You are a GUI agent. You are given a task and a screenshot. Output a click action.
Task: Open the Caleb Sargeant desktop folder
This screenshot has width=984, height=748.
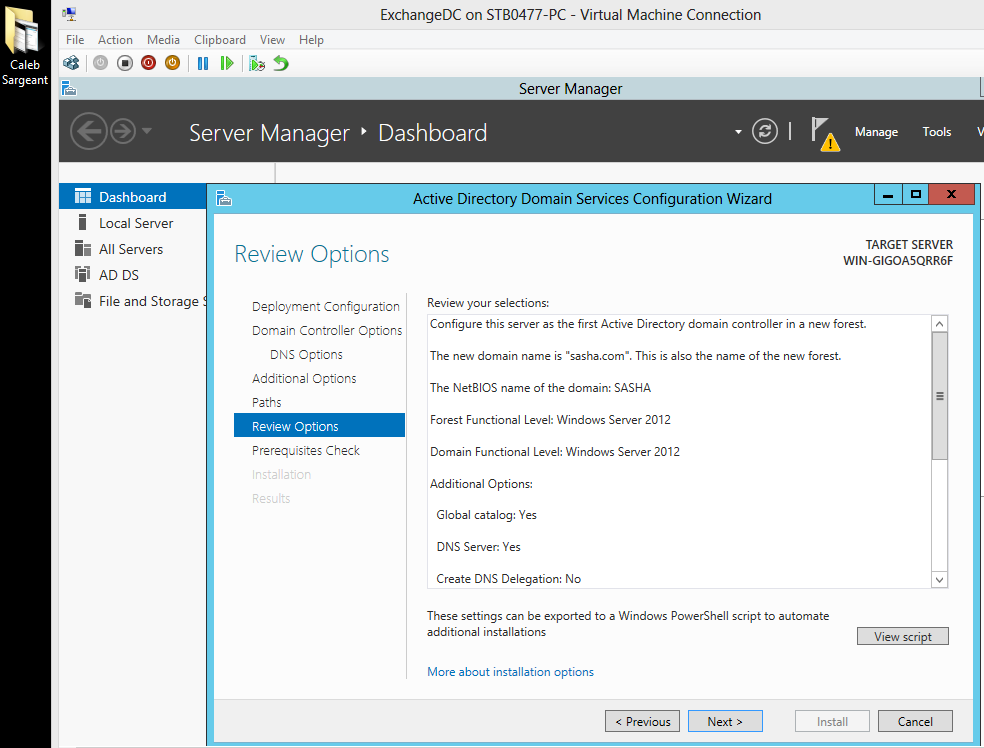(24, 46)
